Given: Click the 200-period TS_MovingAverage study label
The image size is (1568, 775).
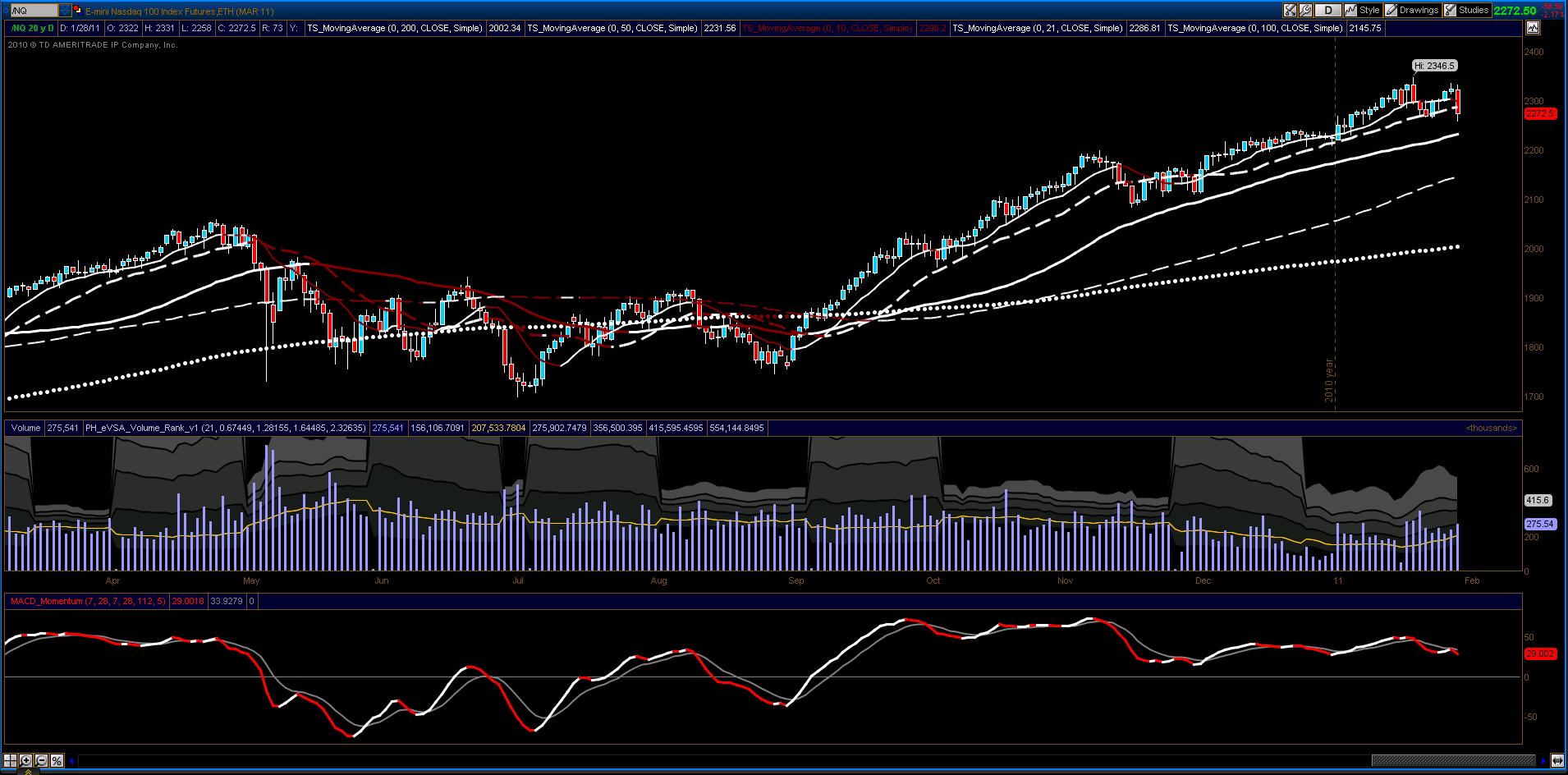Looking at the screenshot, I should click(x=395, y=28).
